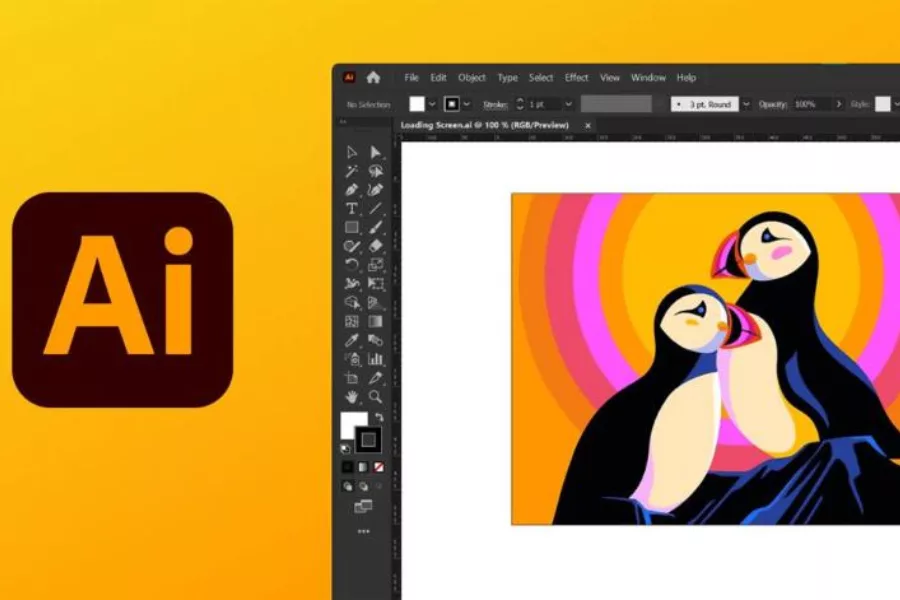The width and height of the screenshot is (900, 600).
Task: Set fill to None (red slash)
Action: point(379,467)
